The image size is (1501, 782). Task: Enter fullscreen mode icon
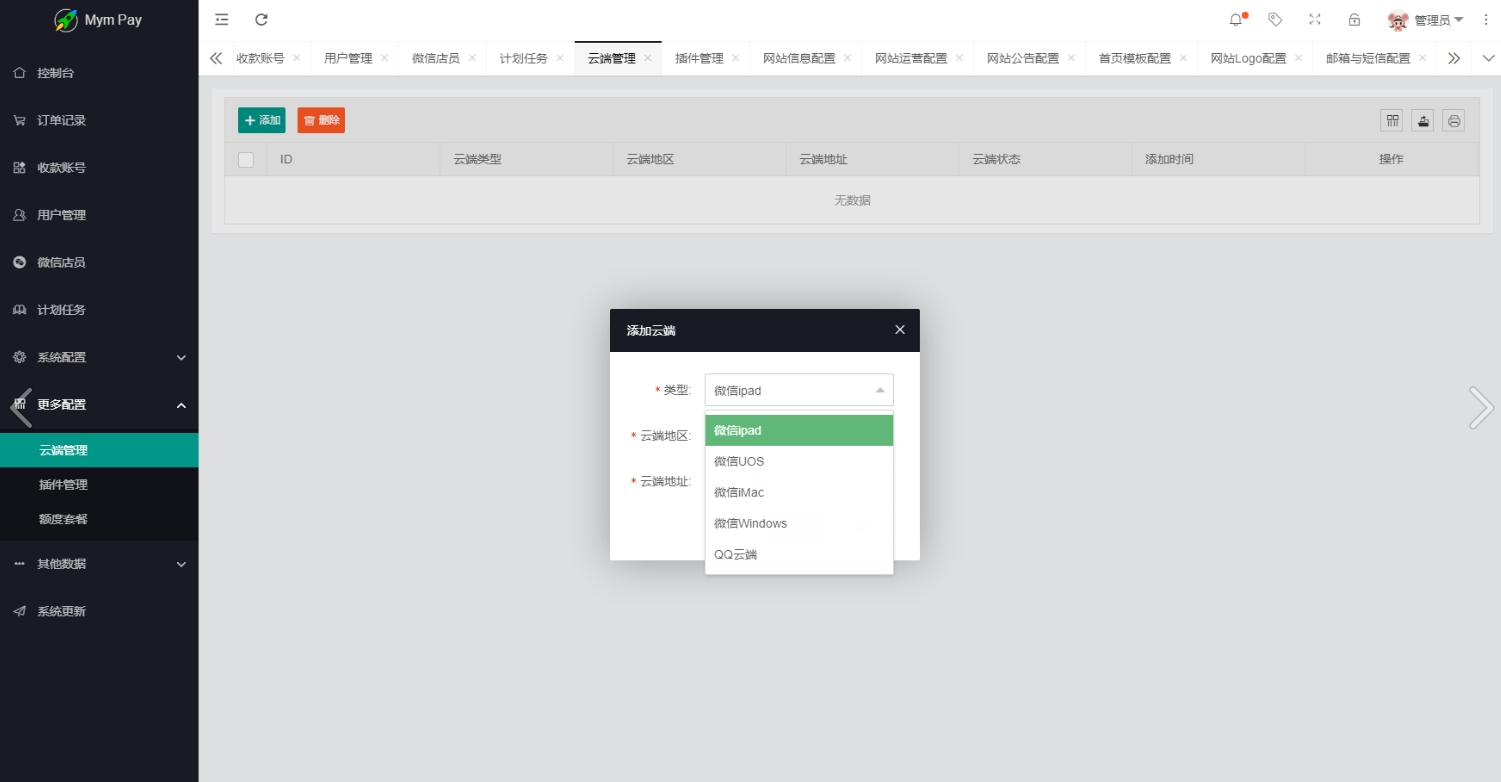1315,19
